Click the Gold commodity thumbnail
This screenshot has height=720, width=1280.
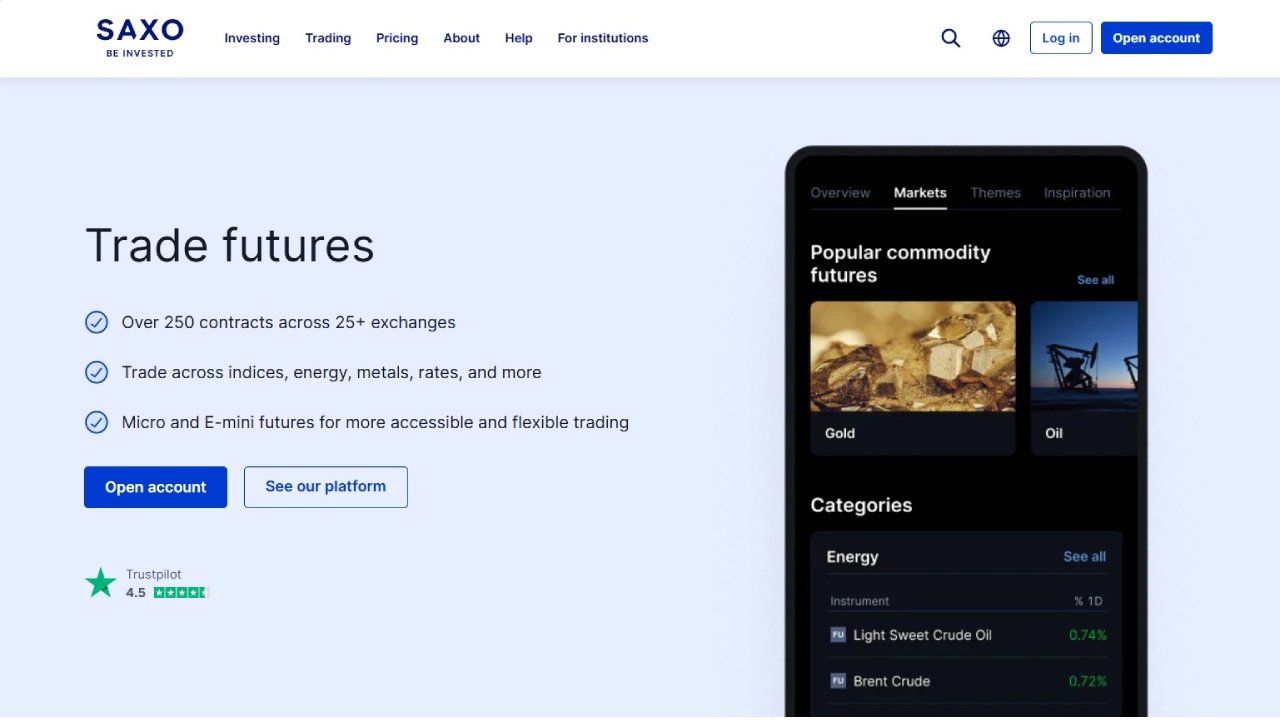click(x=912, y=356)
